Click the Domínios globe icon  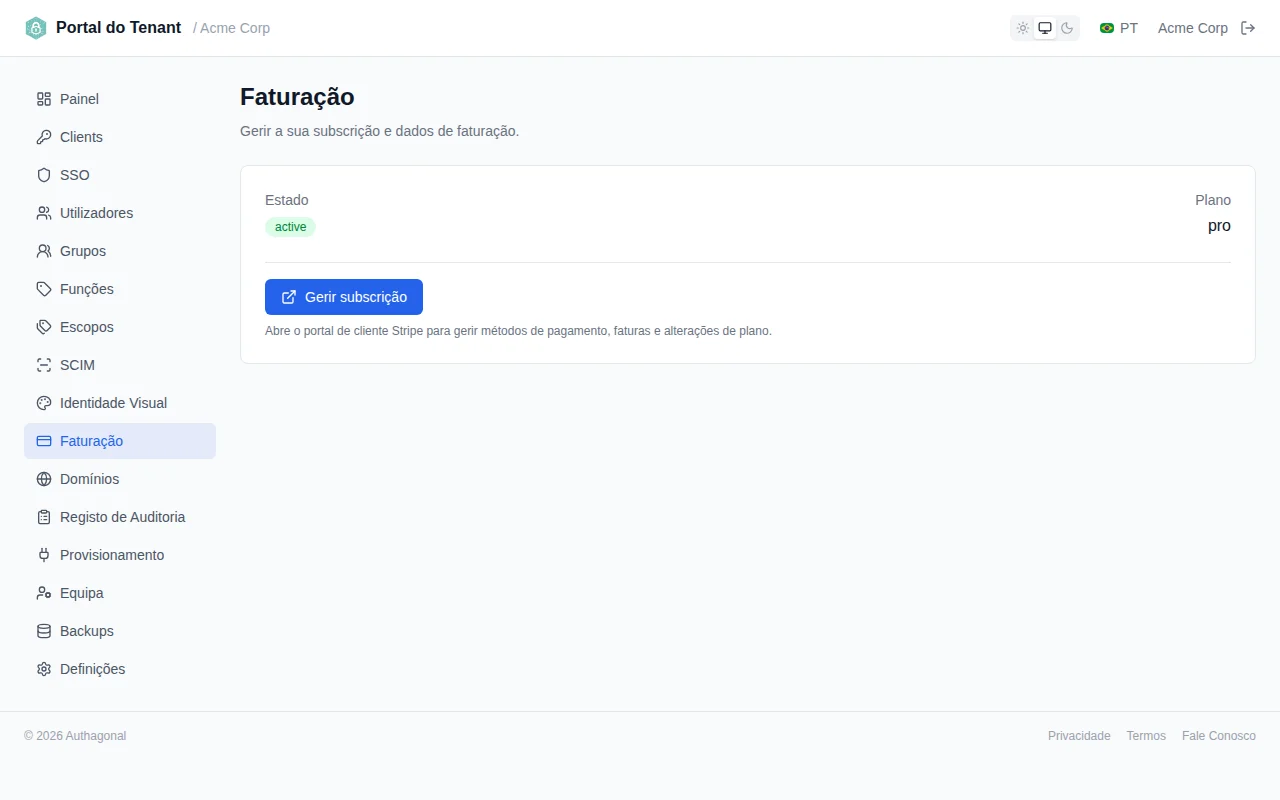point(44,479)
